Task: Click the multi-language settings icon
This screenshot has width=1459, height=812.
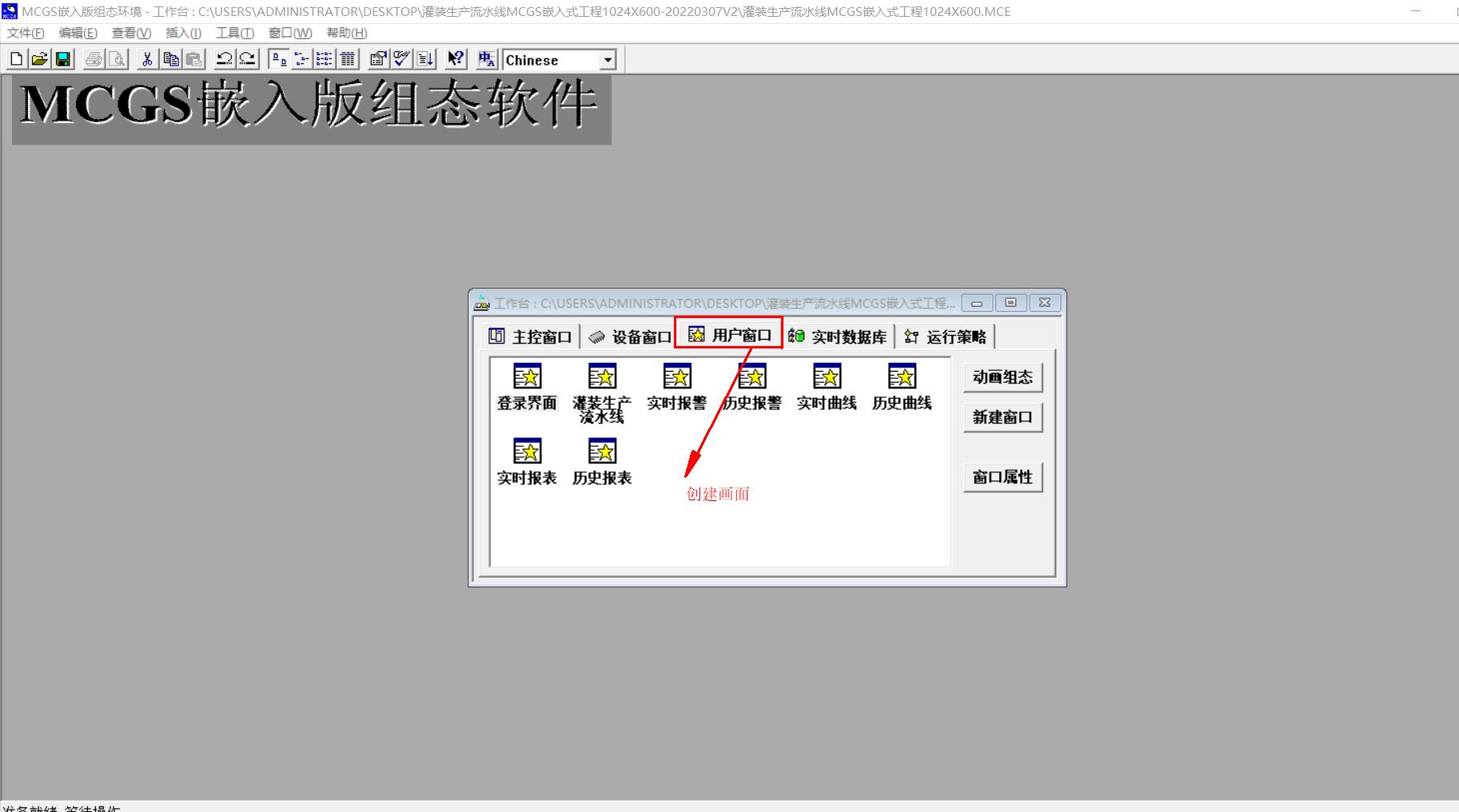Action: pyautogui.click(x=486, y=59)
